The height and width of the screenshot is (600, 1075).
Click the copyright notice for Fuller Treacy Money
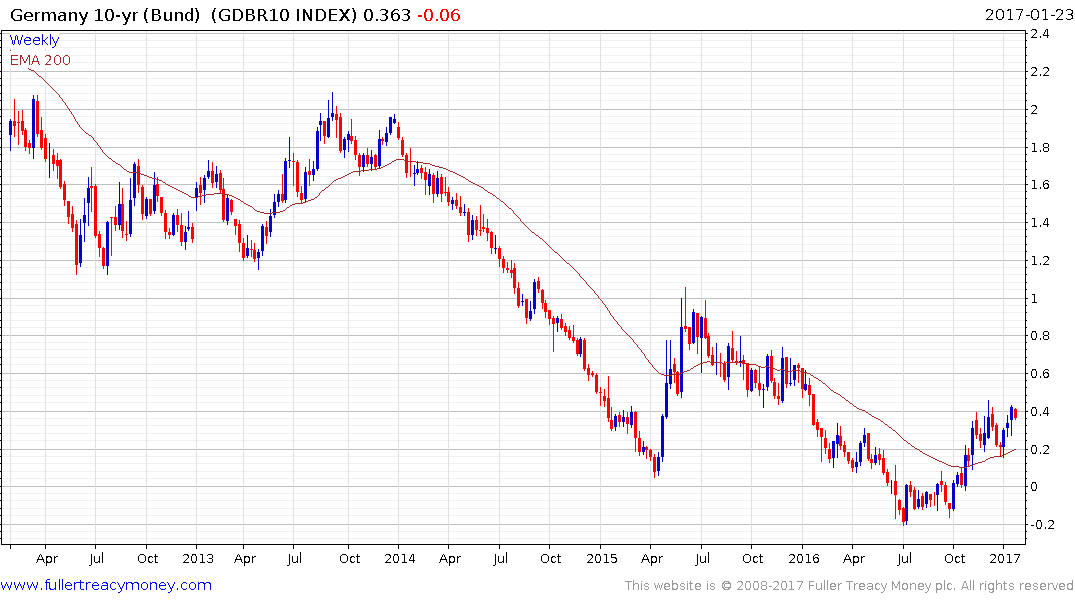click(849, 586)
